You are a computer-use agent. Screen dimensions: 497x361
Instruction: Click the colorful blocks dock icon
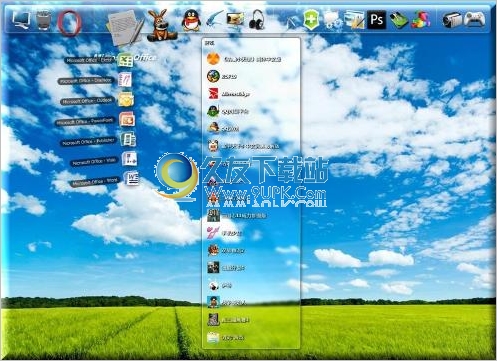(x=421, y=20)
